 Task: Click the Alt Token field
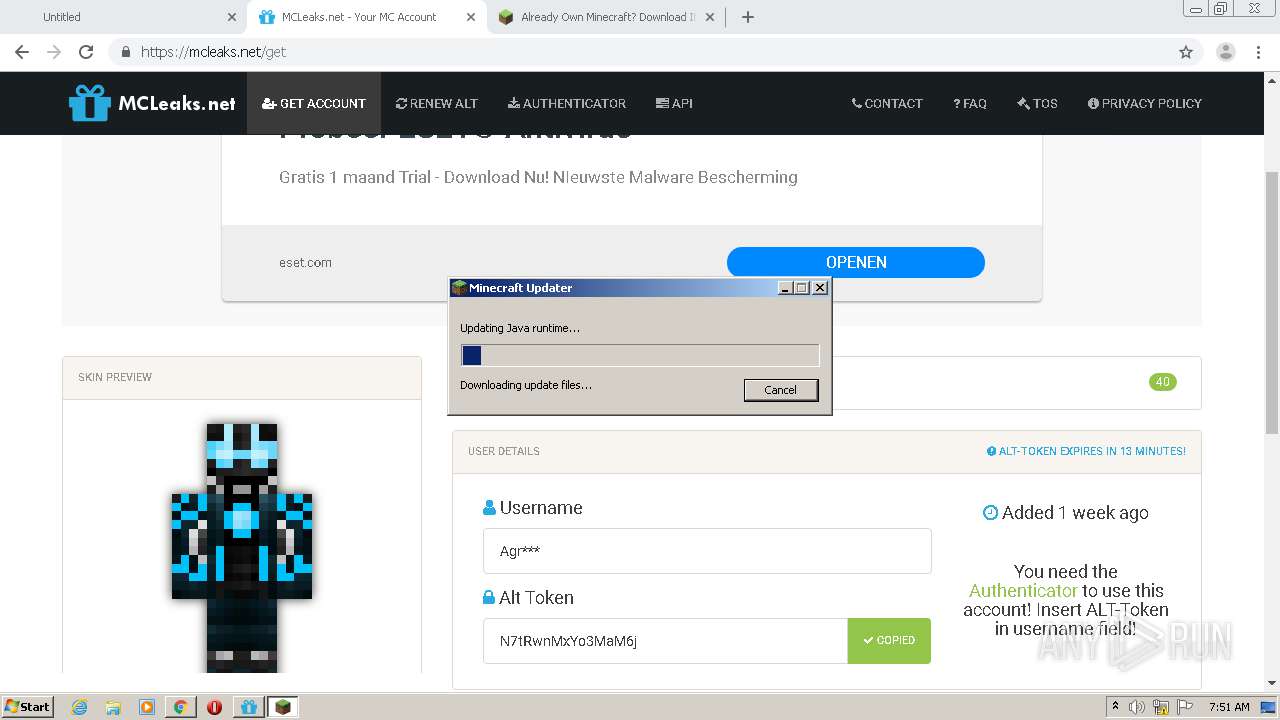(665, 641)
